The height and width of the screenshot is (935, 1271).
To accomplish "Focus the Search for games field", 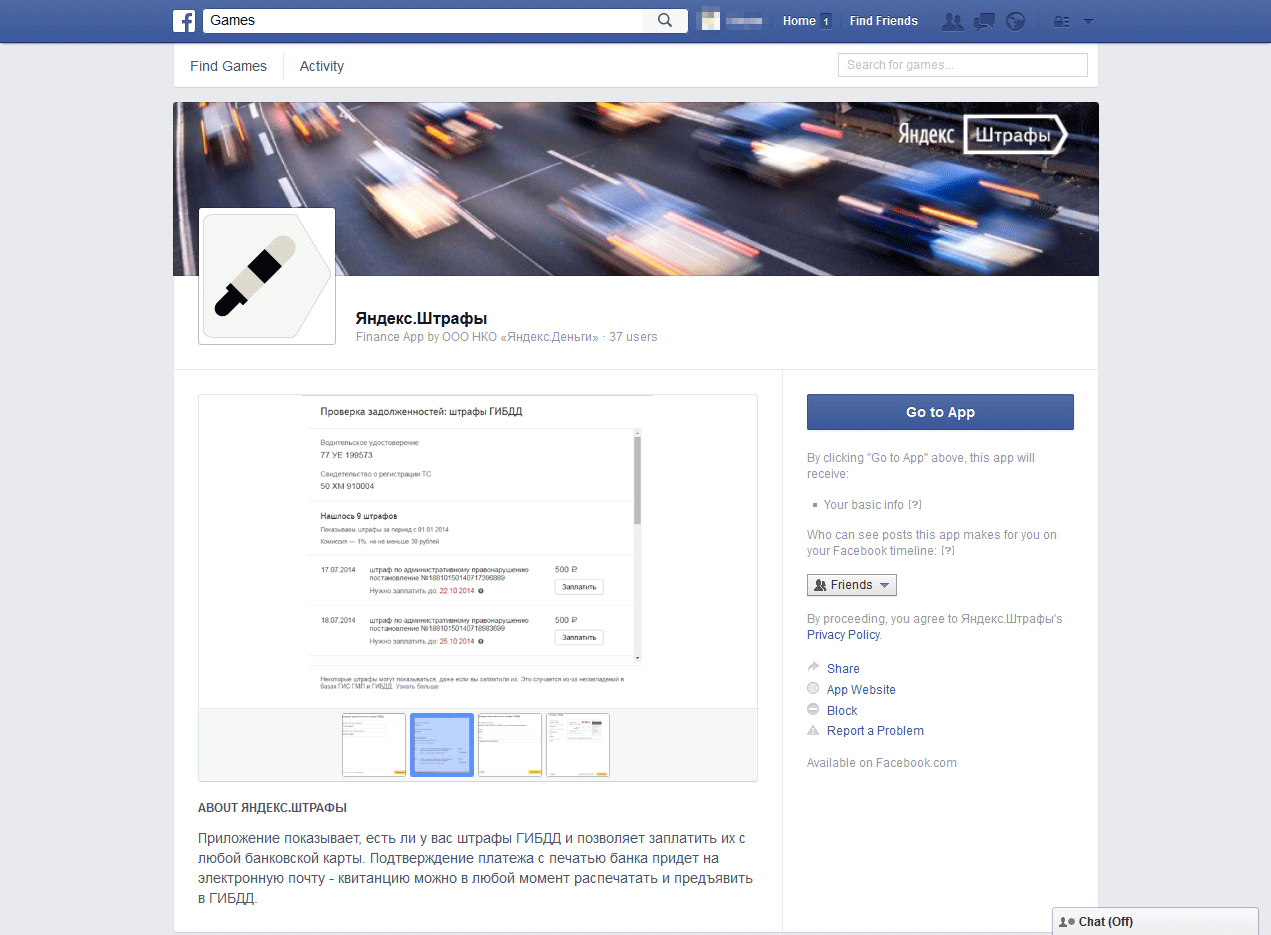I will click(x=962, y=65).
